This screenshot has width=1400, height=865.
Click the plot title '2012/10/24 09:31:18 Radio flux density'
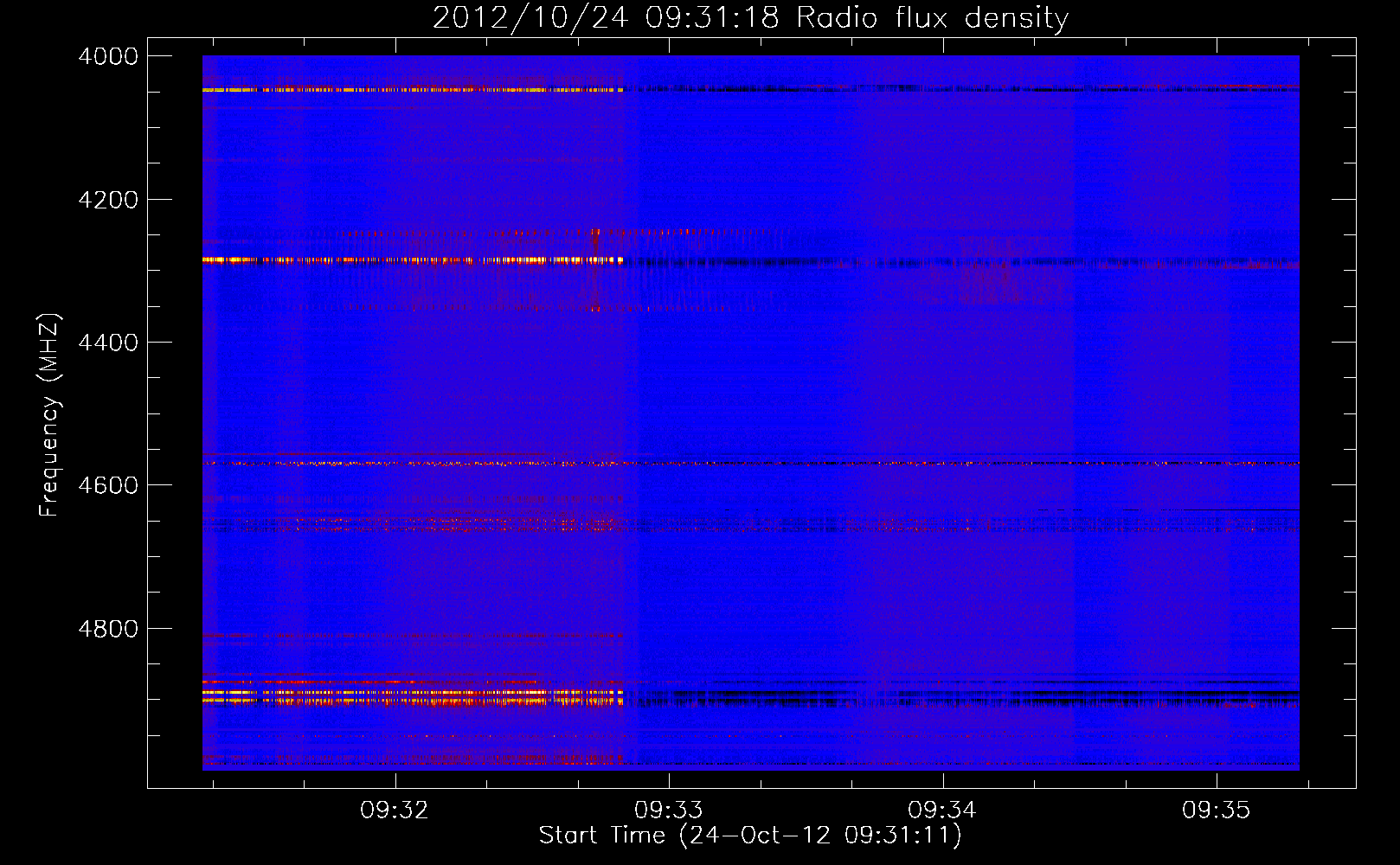tap(750, 18)
